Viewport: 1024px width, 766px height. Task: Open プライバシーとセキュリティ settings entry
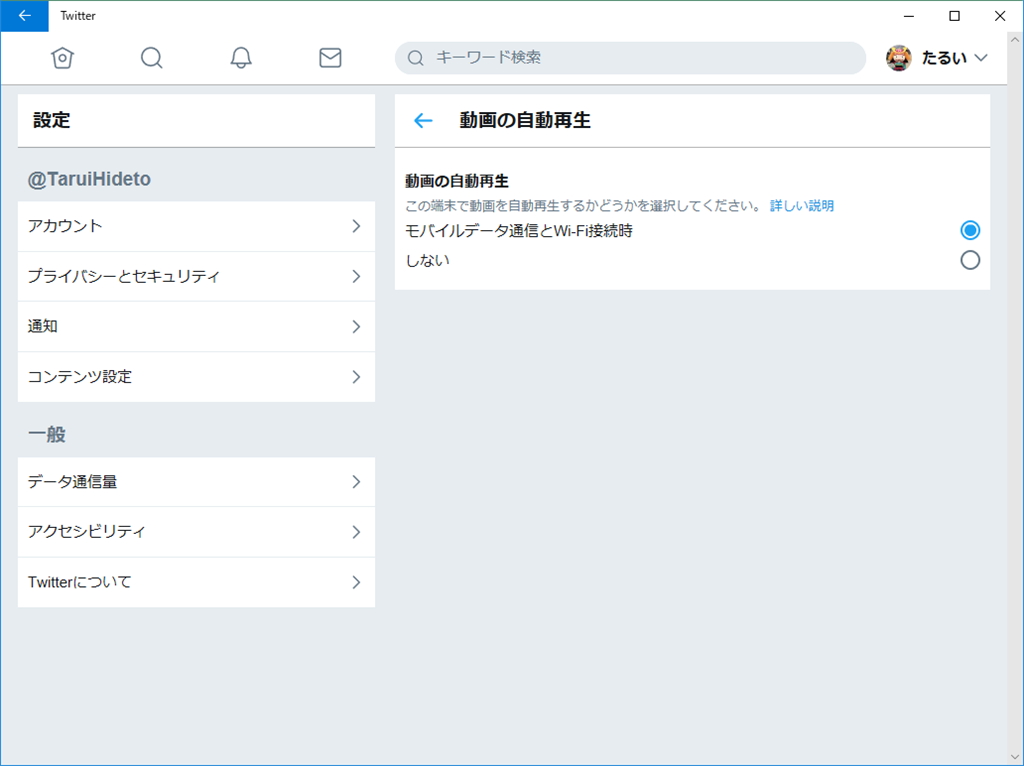pyautogui.click(x=196, y=276)
